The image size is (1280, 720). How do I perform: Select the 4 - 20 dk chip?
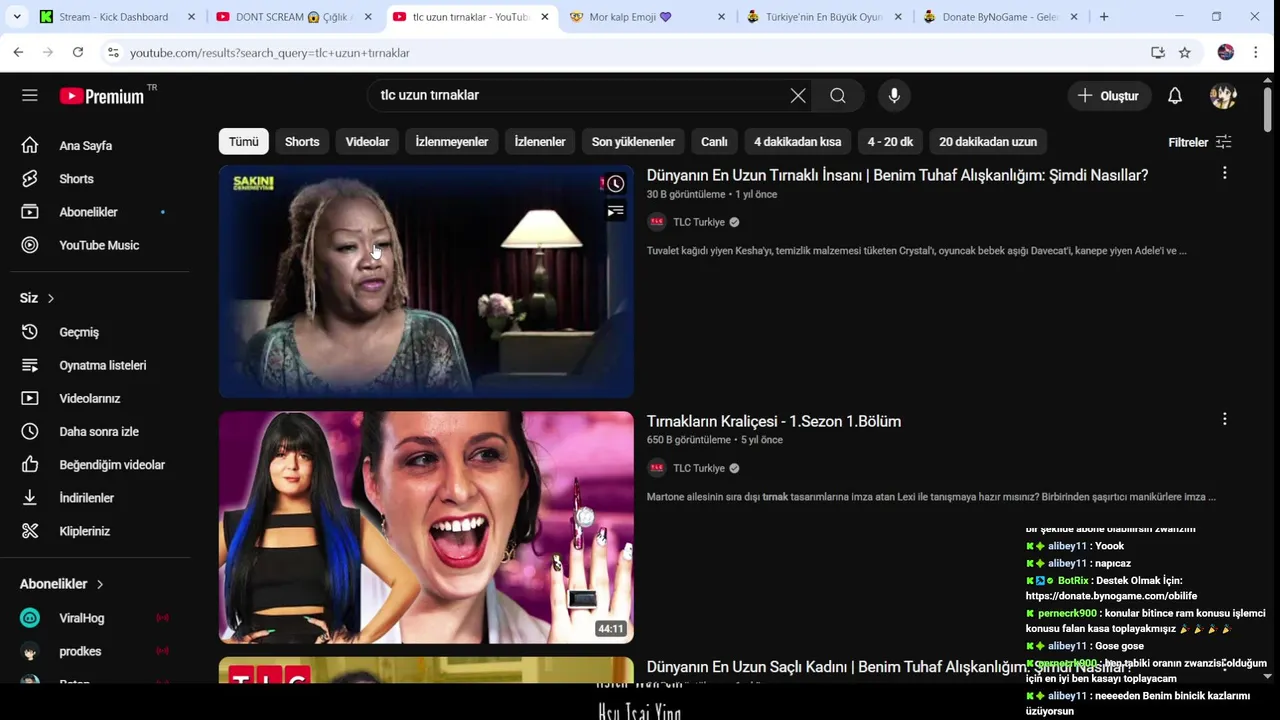[890, 142]
